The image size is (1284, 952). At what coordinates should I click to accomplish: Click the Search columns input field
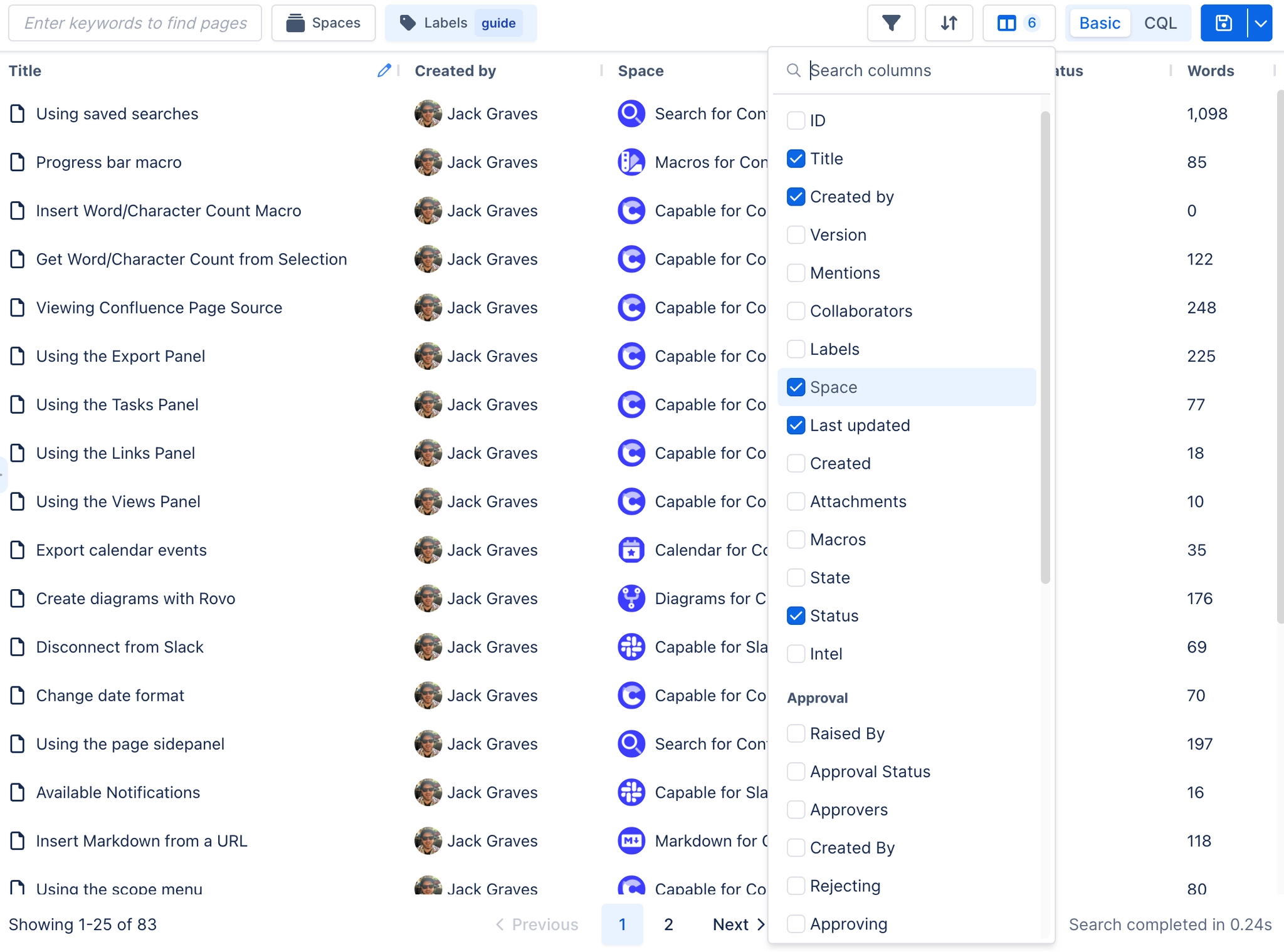click(922, 70)
